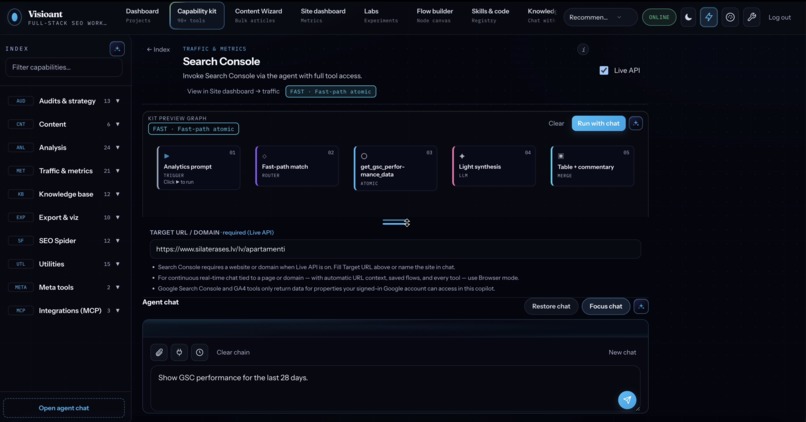The image size is (806, 422).
Task: Click the sparkle icon on Light synthesis node
Action: [x=462, y=156]
